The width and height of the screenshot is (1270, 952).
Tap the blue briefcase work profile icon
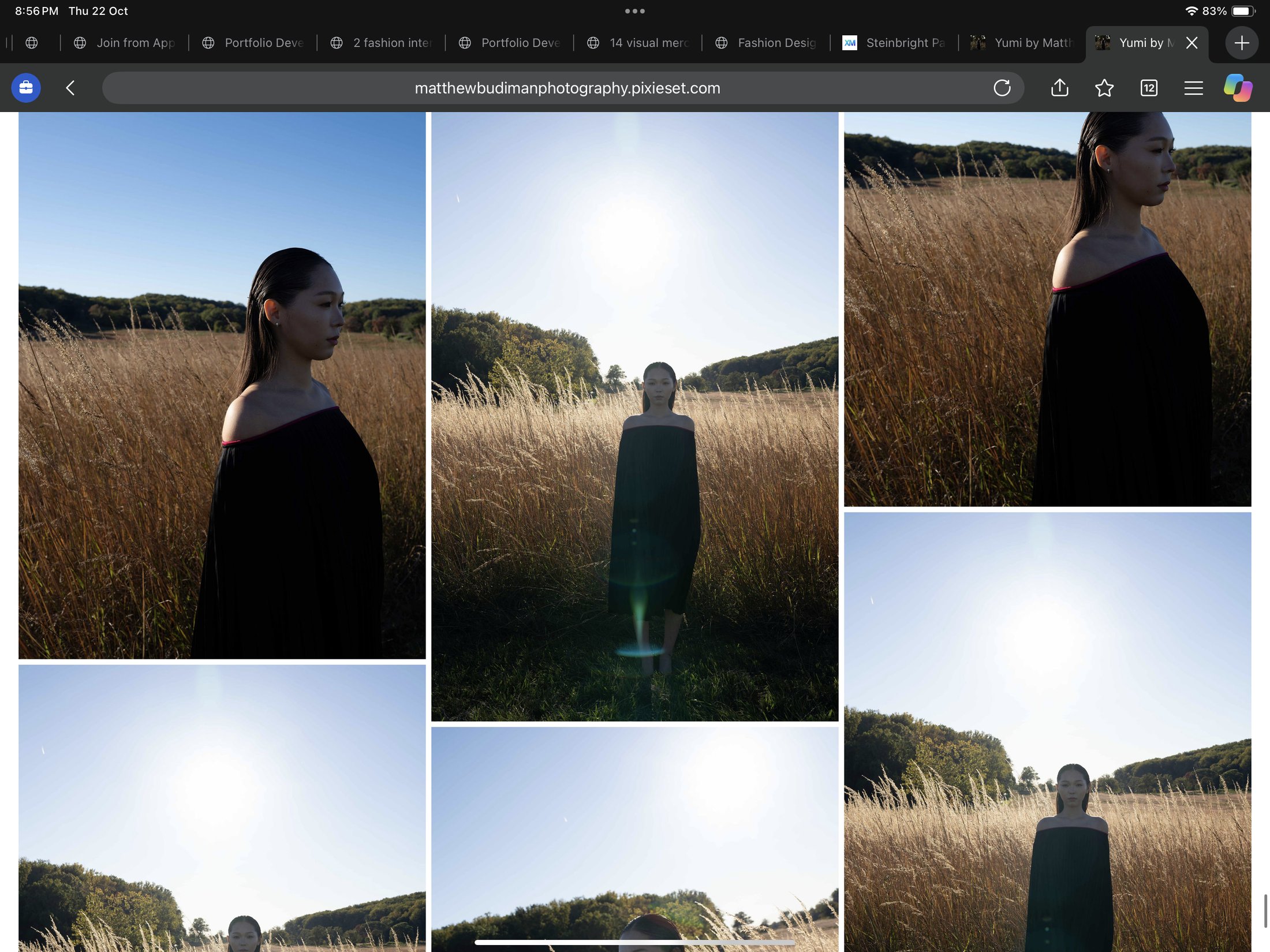click(x=26, y=88)
